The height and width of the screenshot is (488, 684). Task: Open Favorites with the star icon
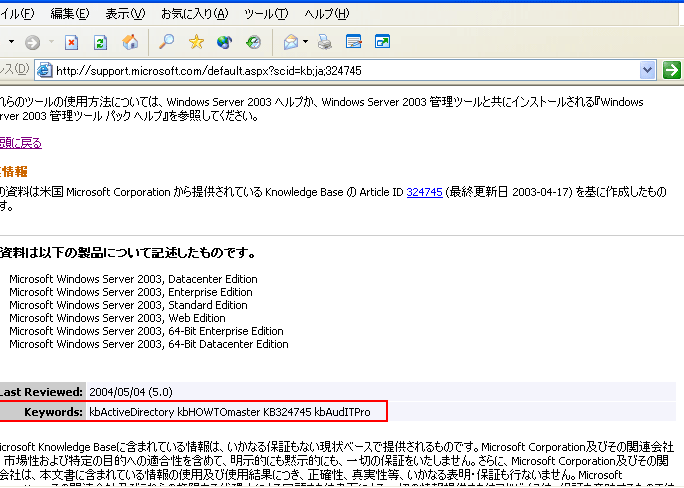coord(196,42)
